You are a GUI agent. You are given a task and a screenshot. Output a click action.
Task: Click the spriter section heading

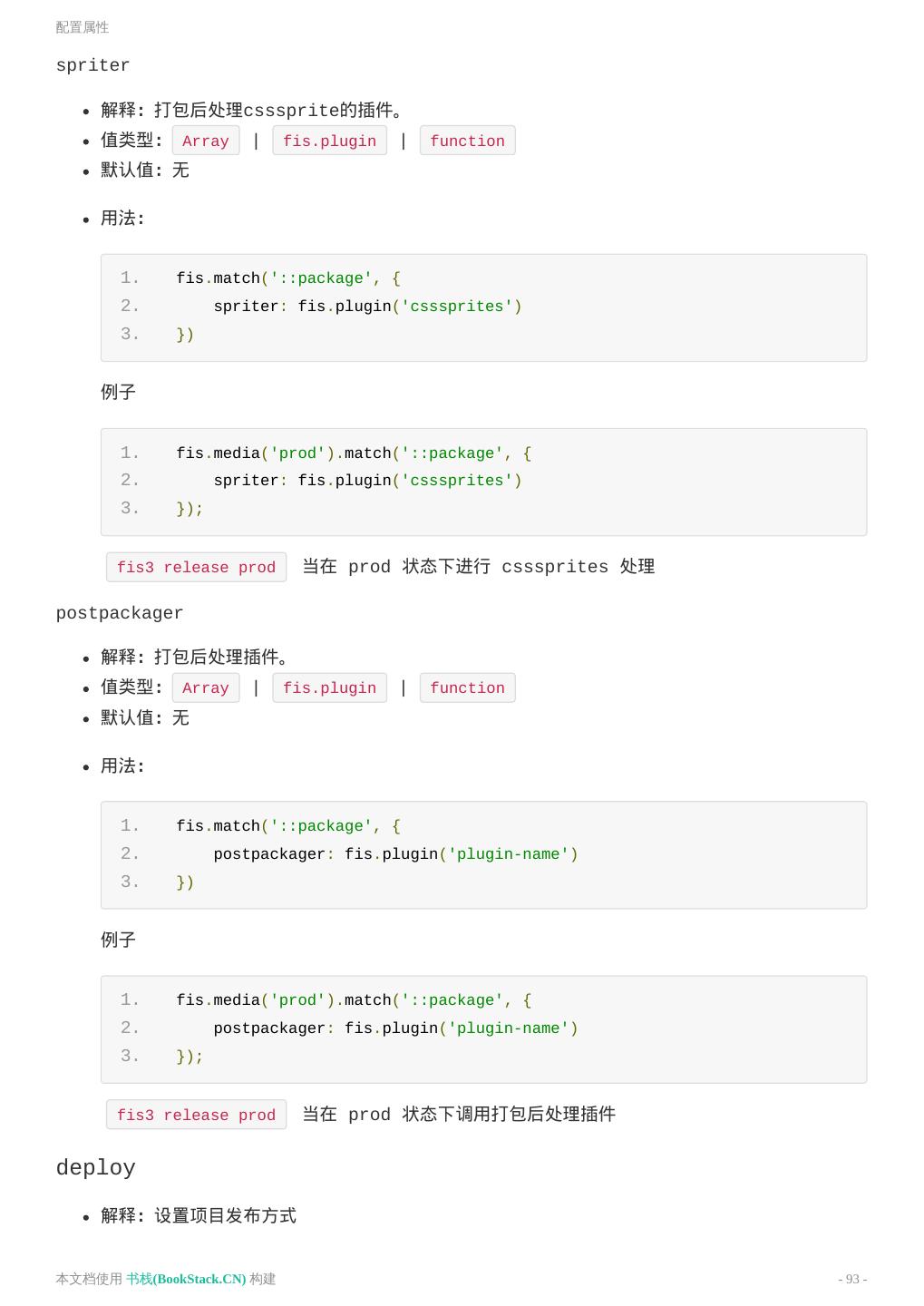click(x=92, y=65)
